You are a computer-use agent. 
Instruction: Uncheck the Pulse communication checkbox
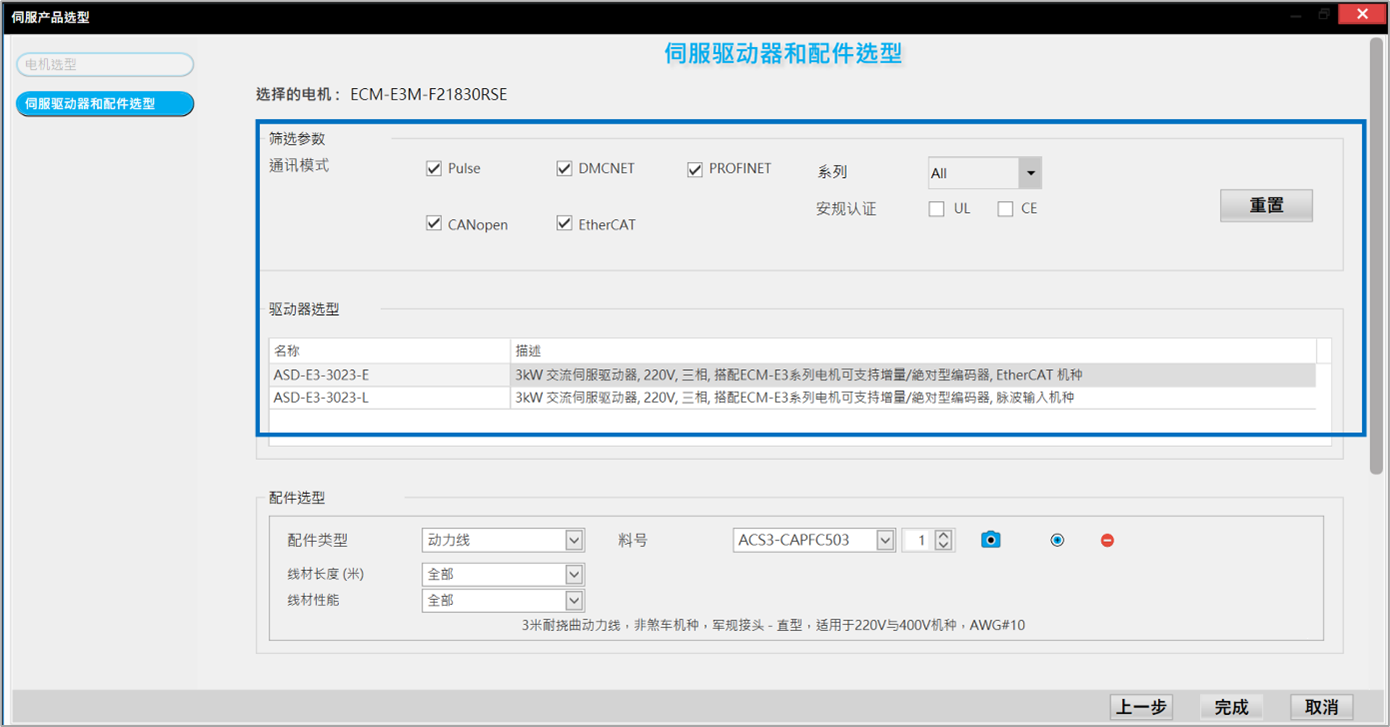pos(434,169)
